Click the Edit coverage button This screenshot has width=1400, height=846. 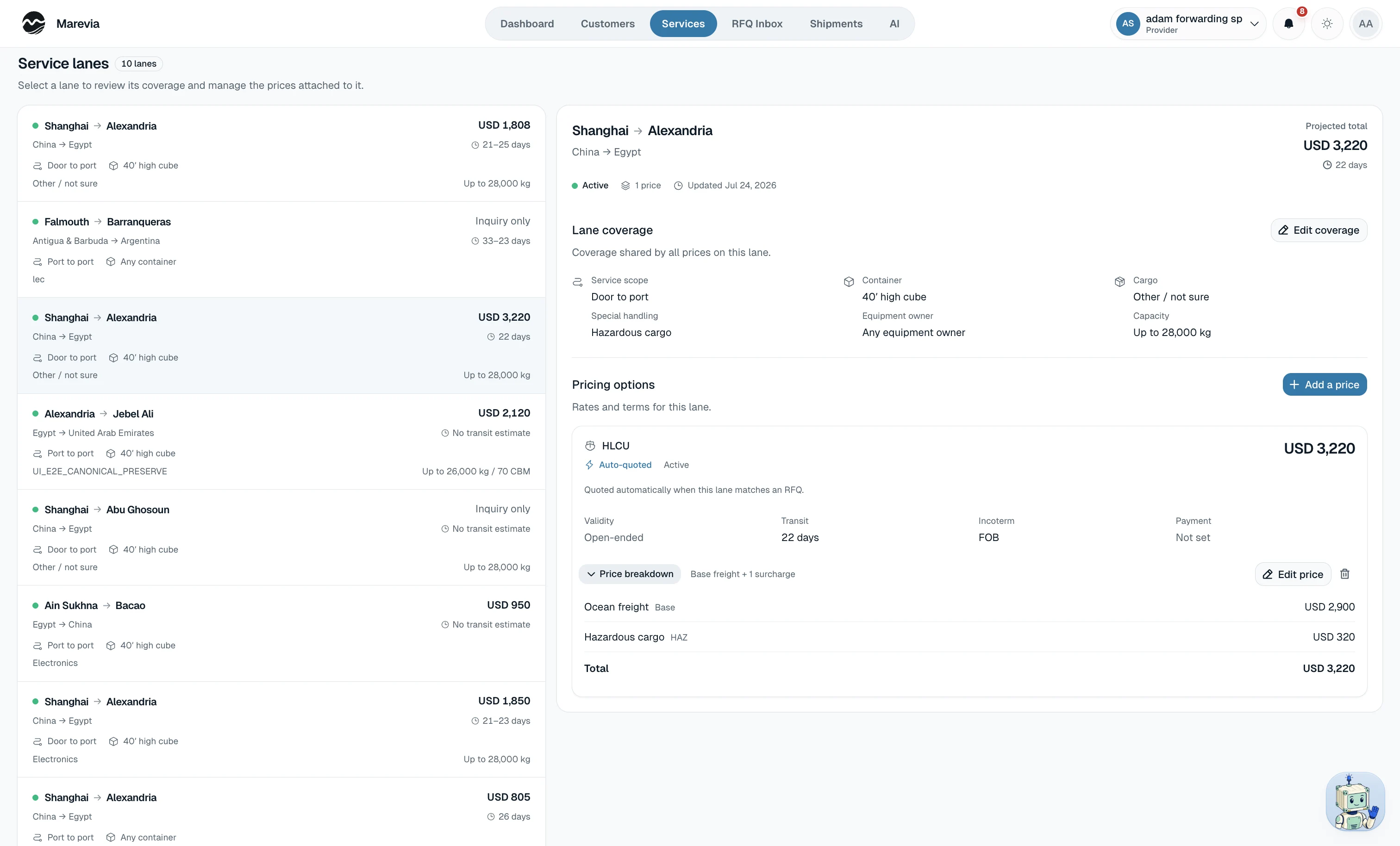[x=1319, y=230]
